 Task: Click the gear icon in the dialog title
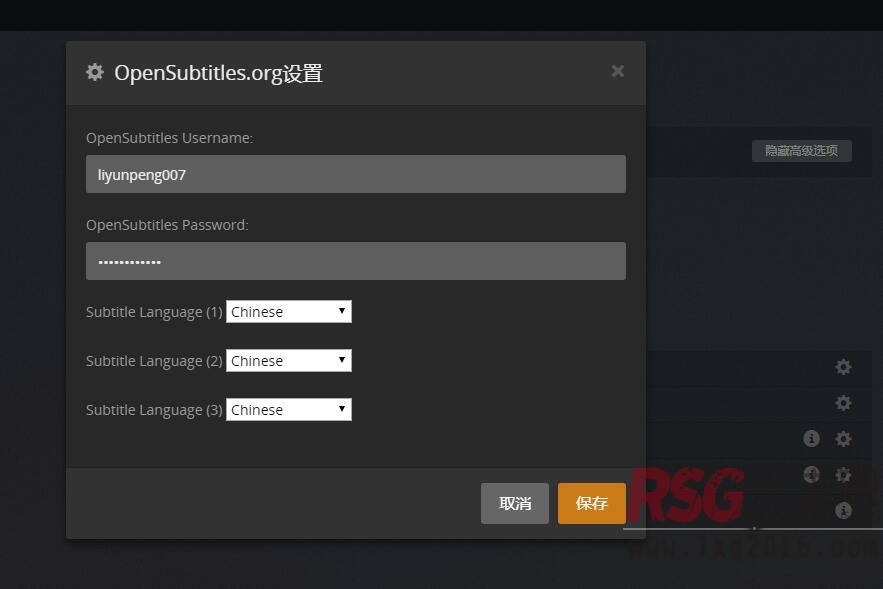95,72
